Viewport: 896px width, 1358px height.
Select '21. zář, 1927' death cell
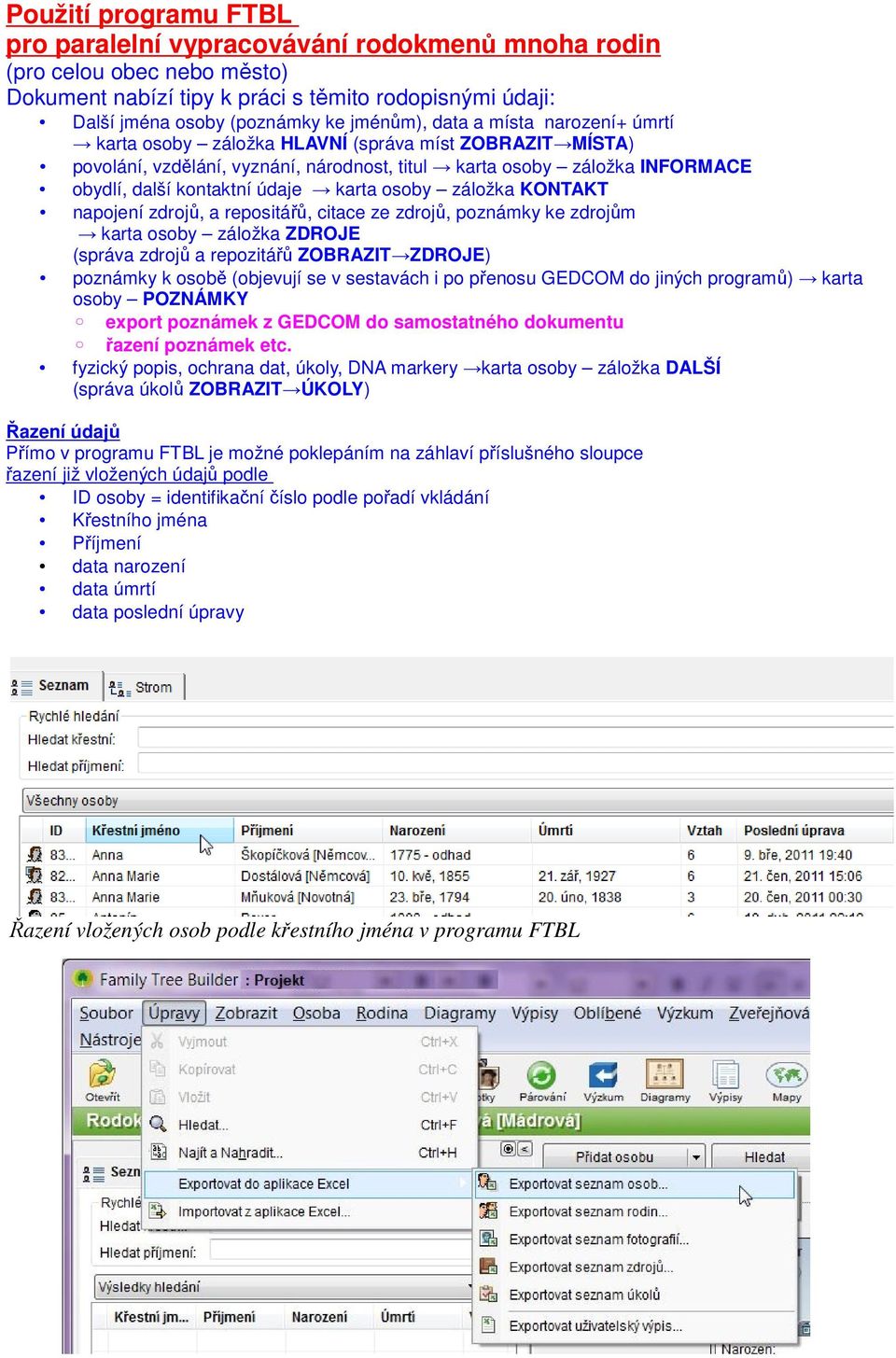[x=577, y=876]
